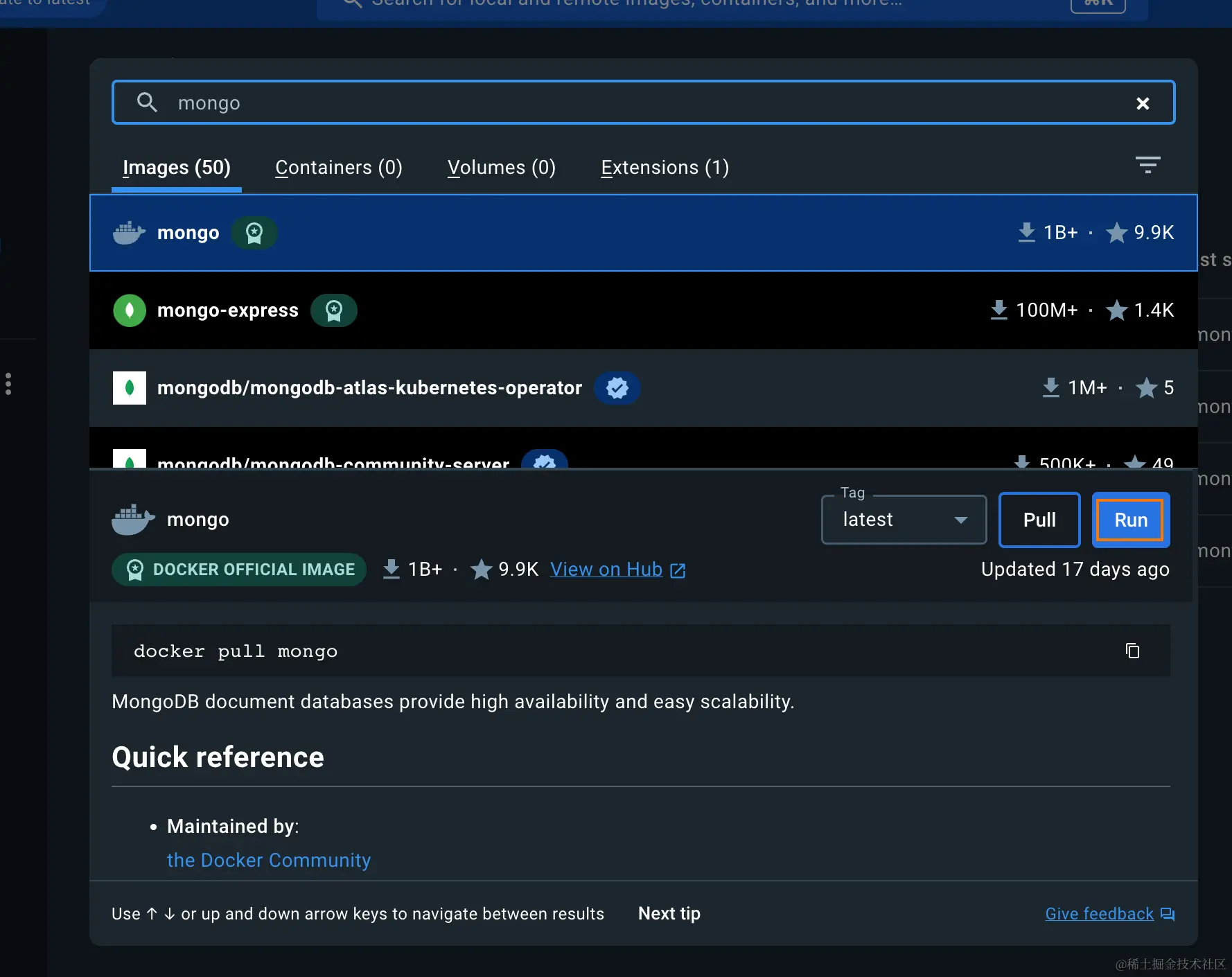Open the Docker Community link
This screenshot has height=977, width=1232.
click(x=269, y=860)
